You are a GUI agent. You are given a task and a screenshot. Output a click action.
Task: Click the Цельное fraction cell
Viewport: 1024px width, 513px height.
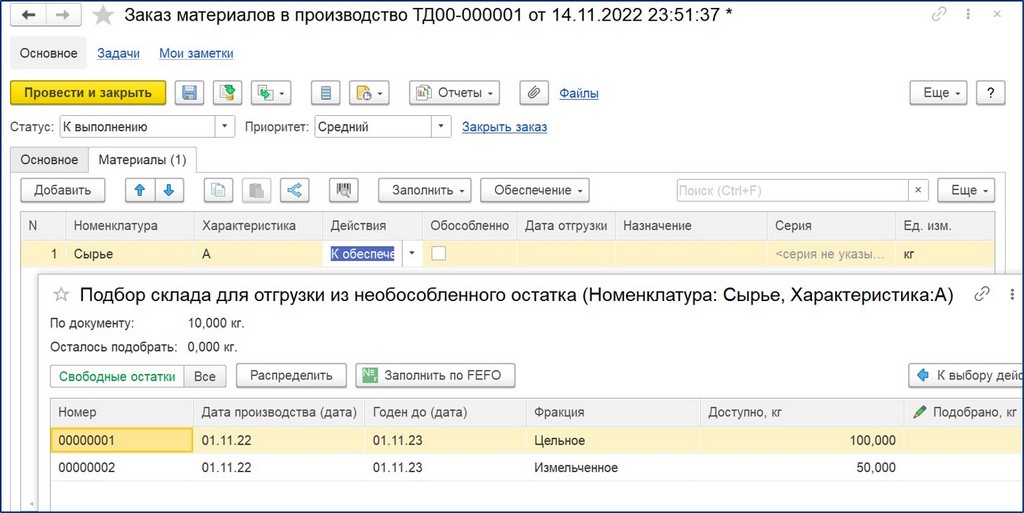point(613,441)
